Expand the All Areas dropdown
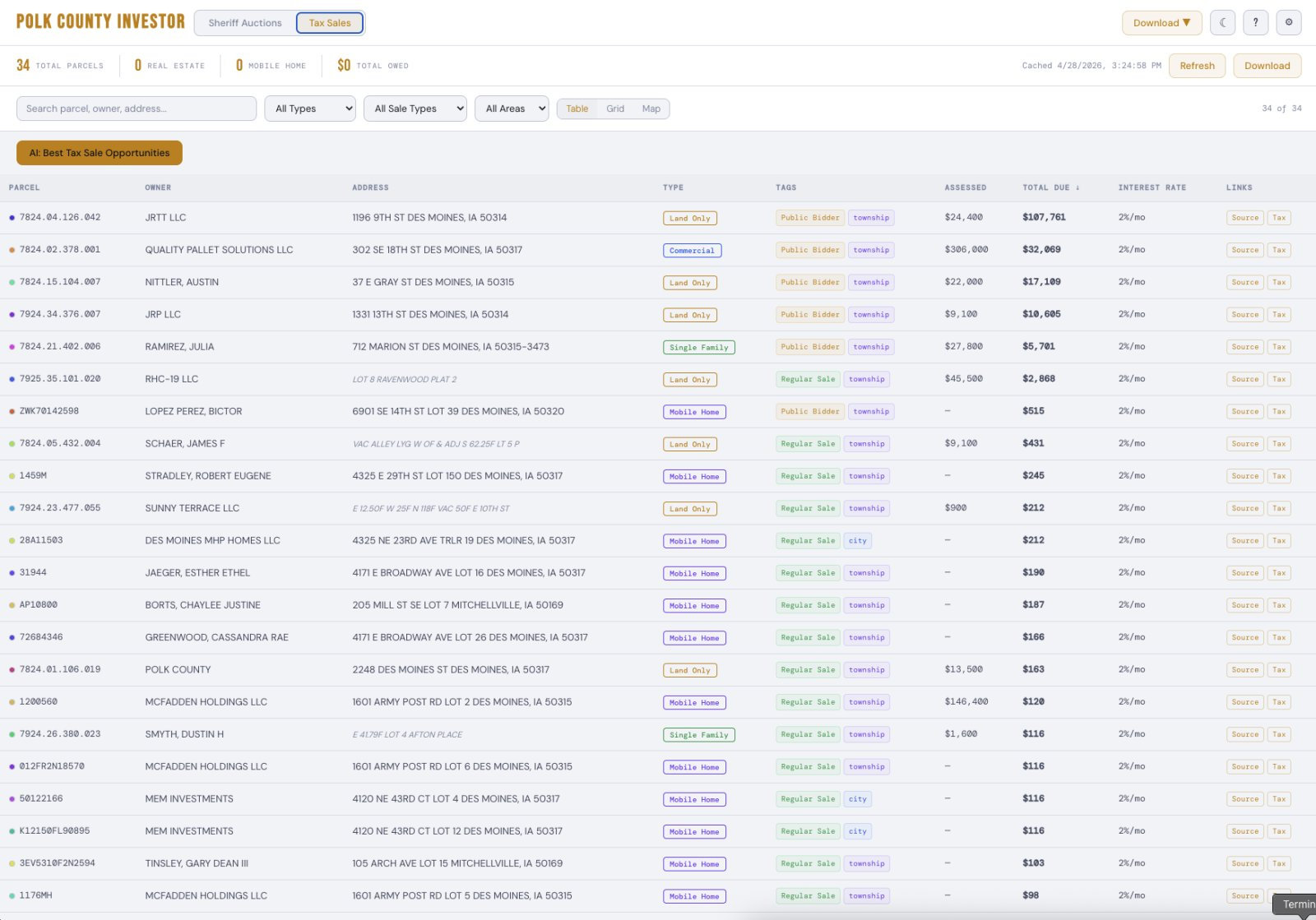The height and width of the screenshot is (920, 1316). click(x=512, y=109)
